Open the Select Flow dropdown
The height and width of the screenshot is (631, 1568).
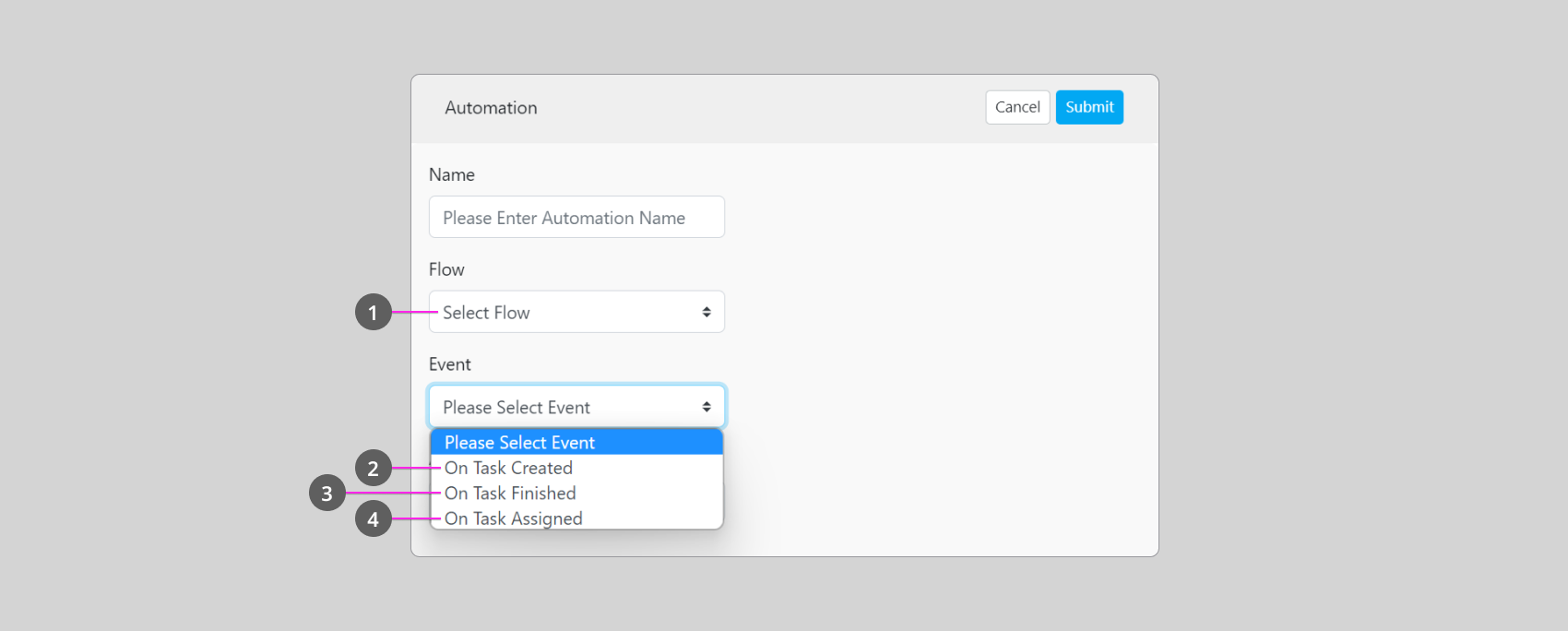(576, 312)
